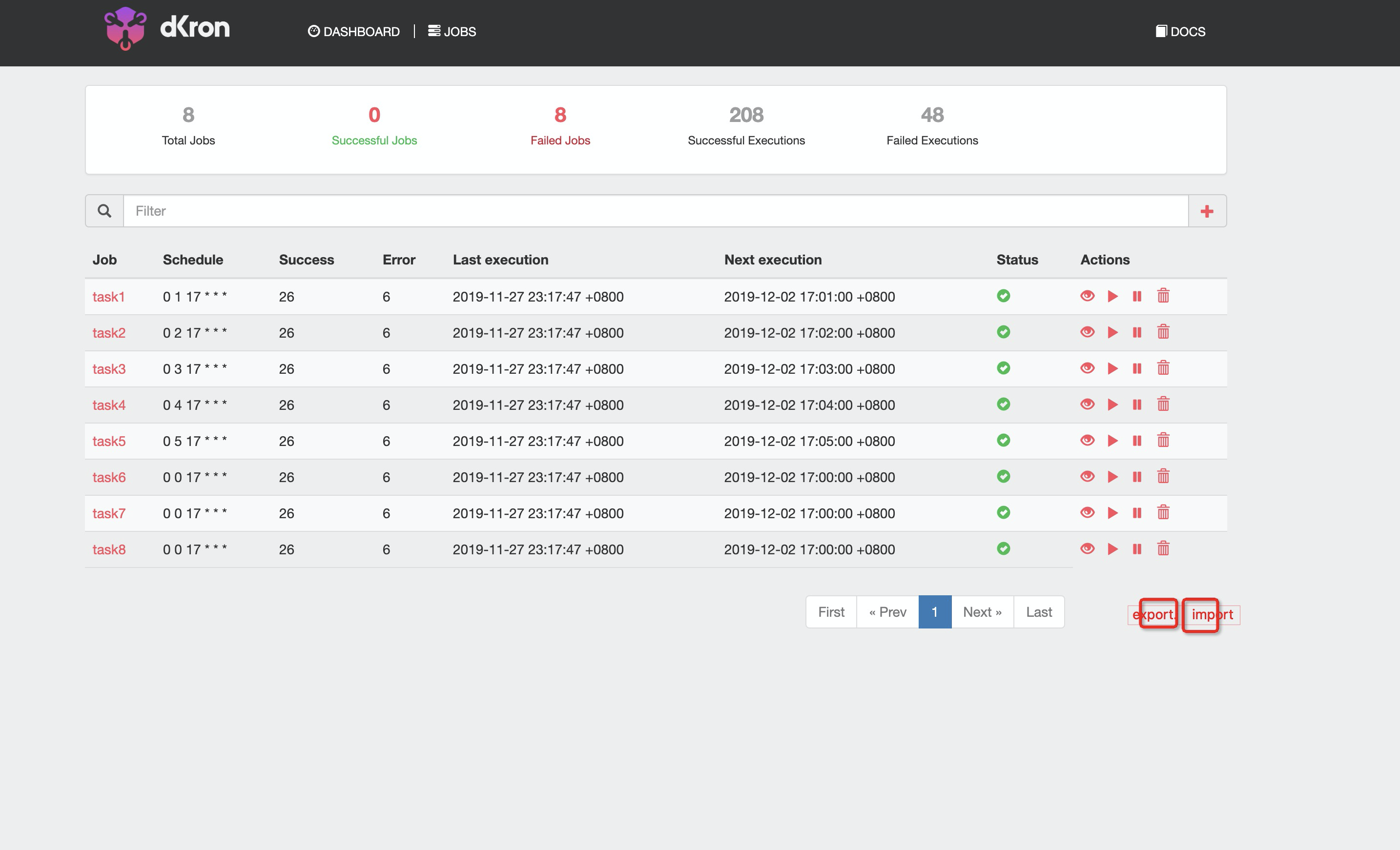Switch to the JOBS page
Viewport: 1400px width, 850px height.
pyautogui.click(x=453, y=31)
